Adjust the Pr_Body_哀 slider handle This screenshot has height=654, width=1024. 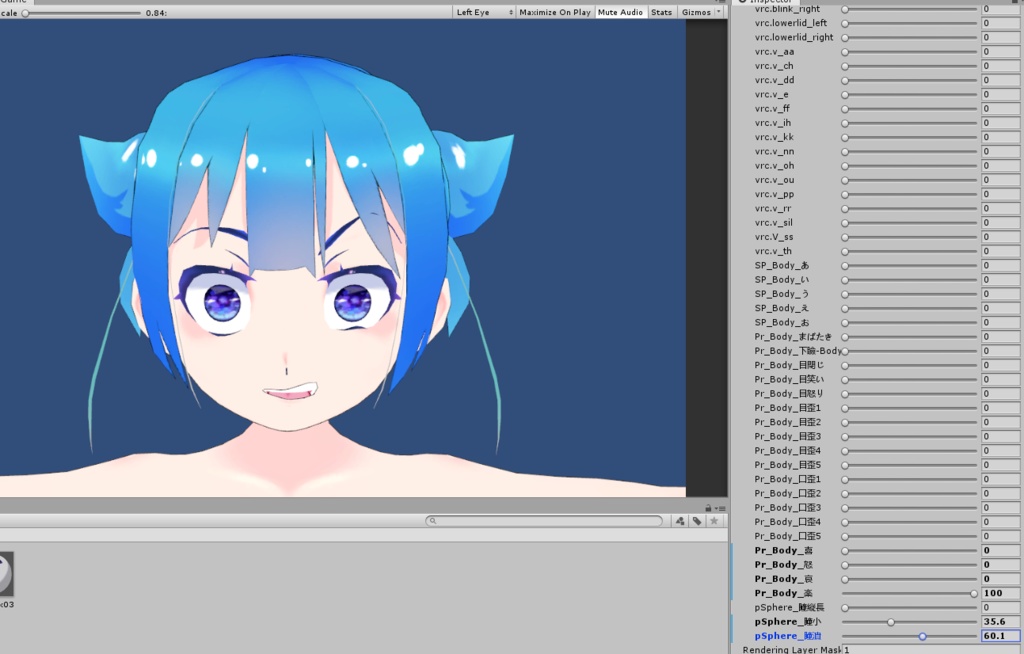845,580
